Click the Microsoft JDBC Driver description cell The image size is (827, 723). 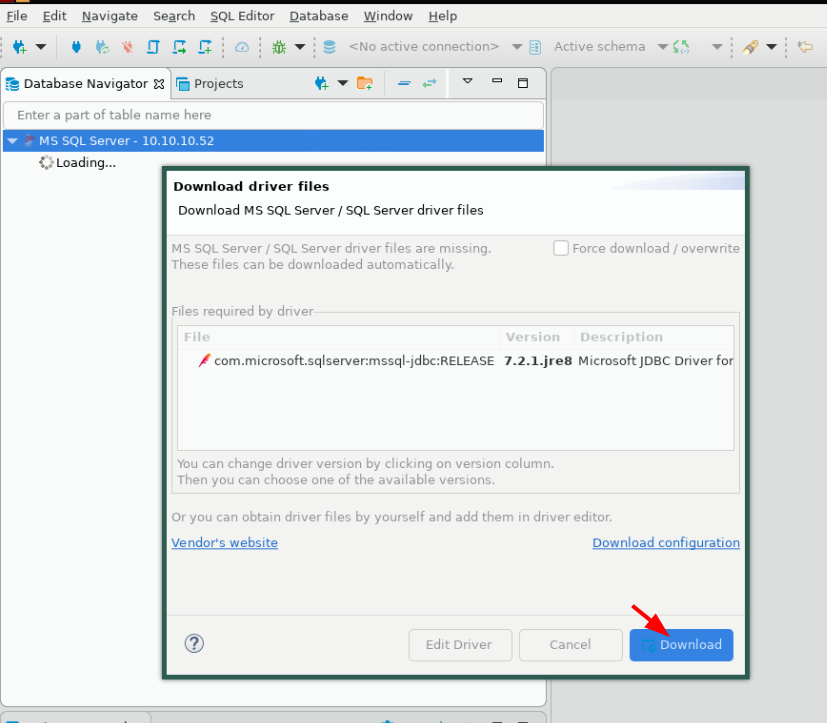pyautogui.click(x=656, y=361)
